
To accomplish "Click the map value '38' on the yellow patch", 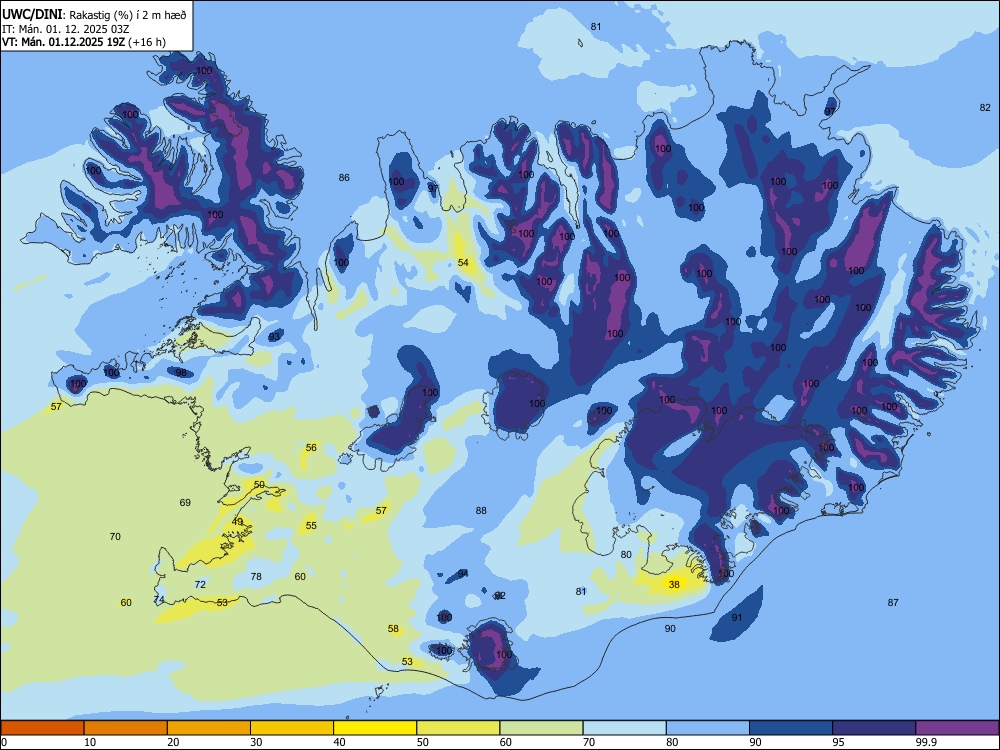I will 674,584.
